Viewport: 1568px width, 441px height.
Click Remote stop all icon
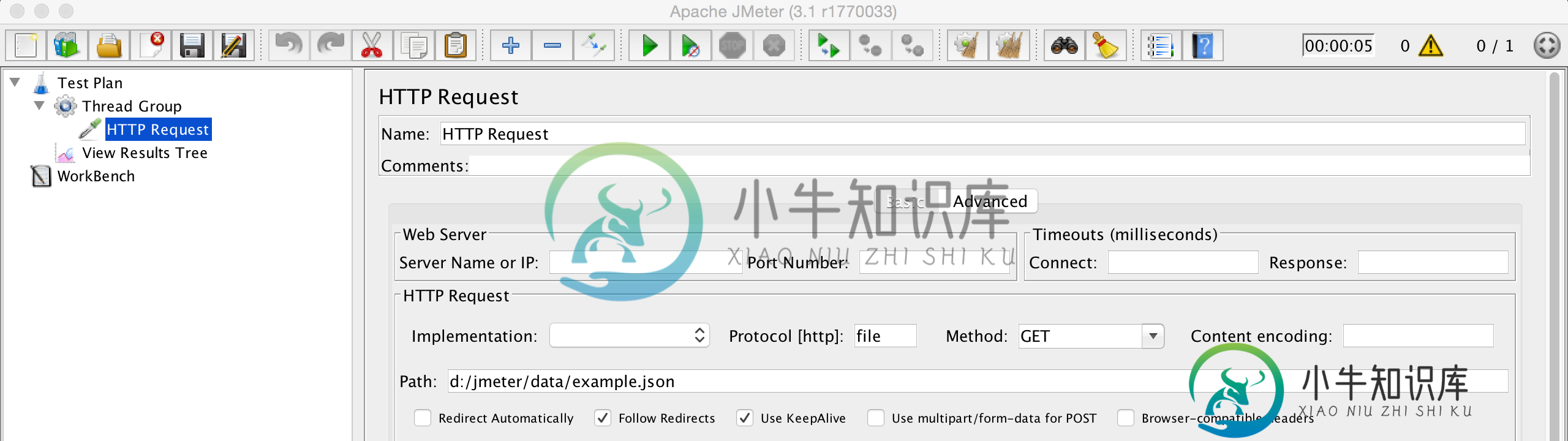pos(871,46)
